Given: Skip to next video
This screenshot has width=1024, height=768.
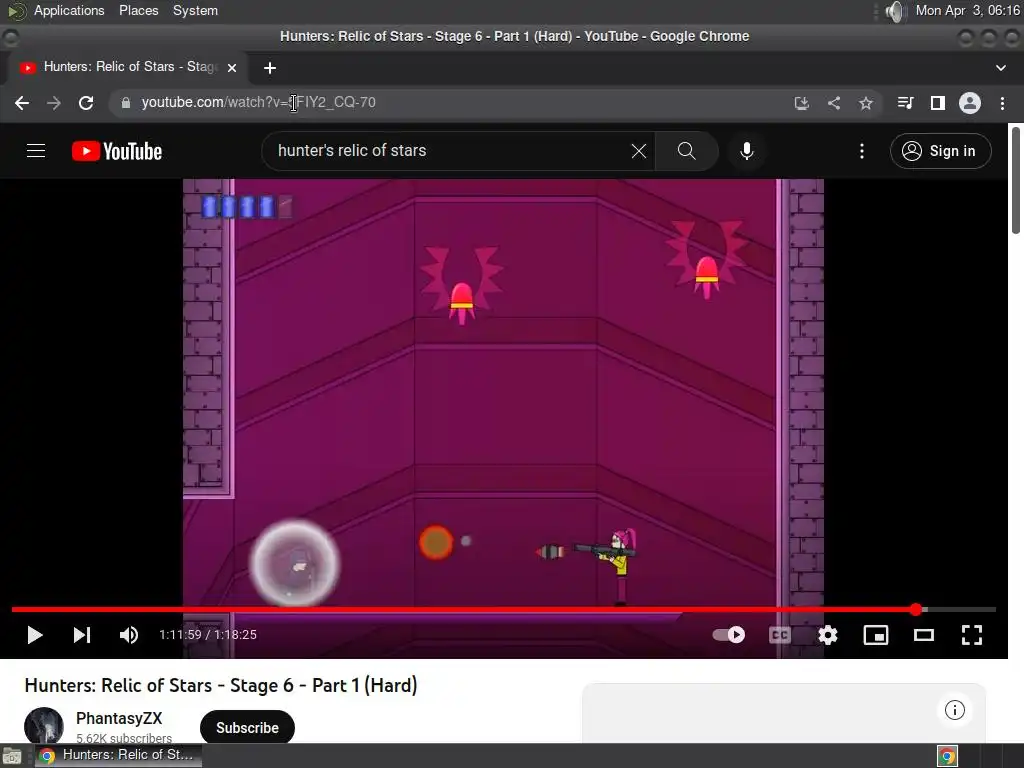Looking at the screenshot, I should click(x=82, y=635).
